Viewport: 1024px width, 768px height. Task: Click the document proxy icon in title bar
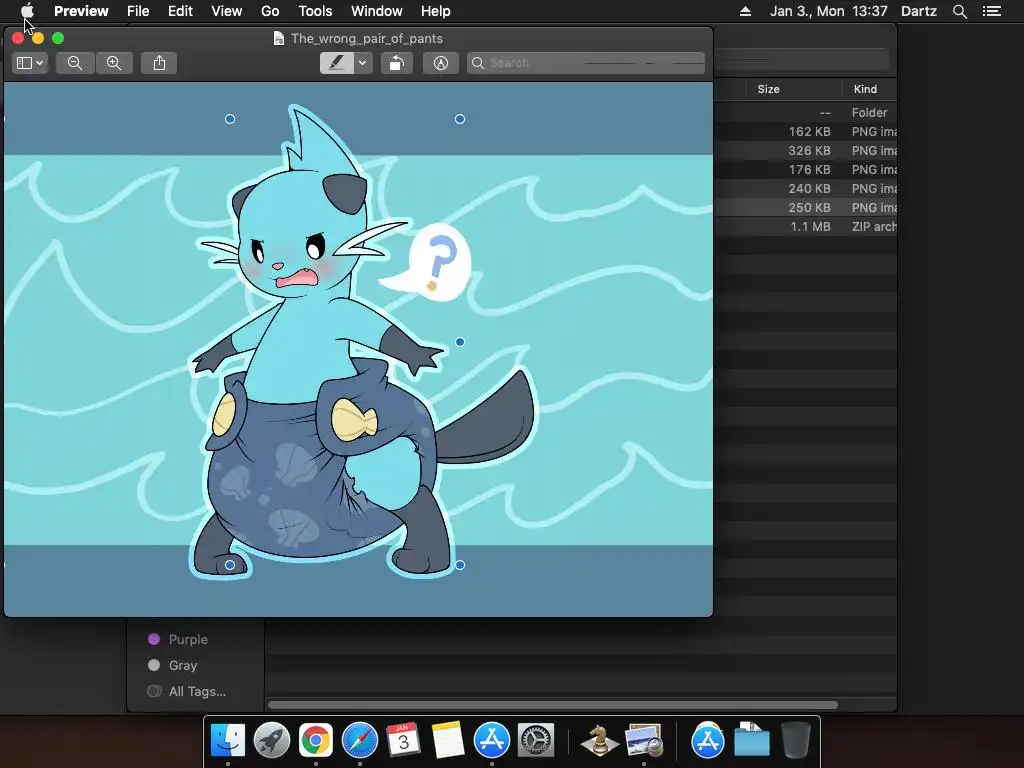click(x=279, y=39)
